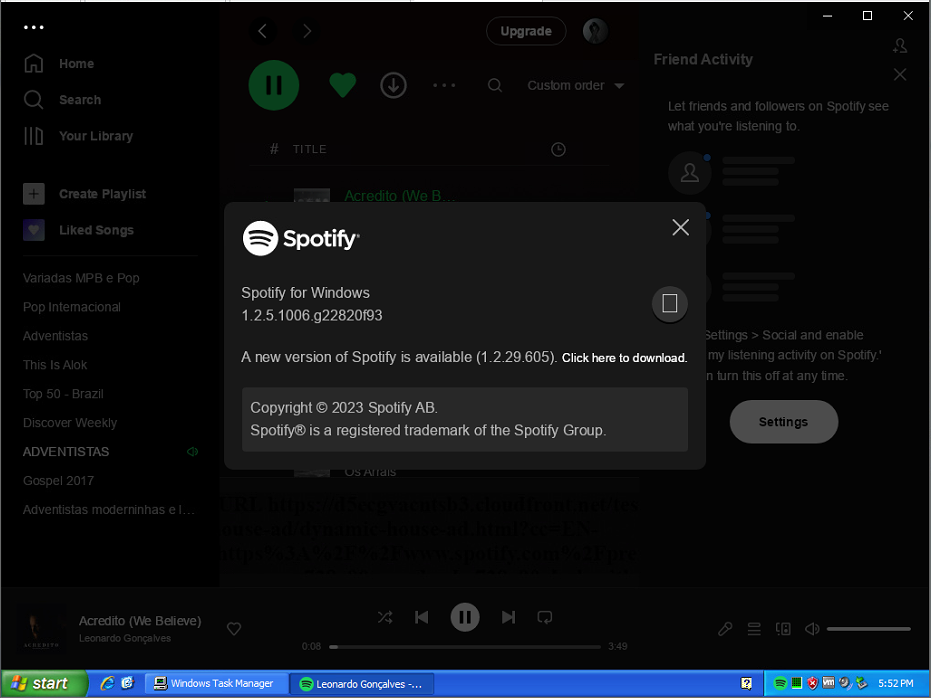932x698 pixels.
Task: Click the taskbar clock showing 5:52 PM
Action: point(896,684)
